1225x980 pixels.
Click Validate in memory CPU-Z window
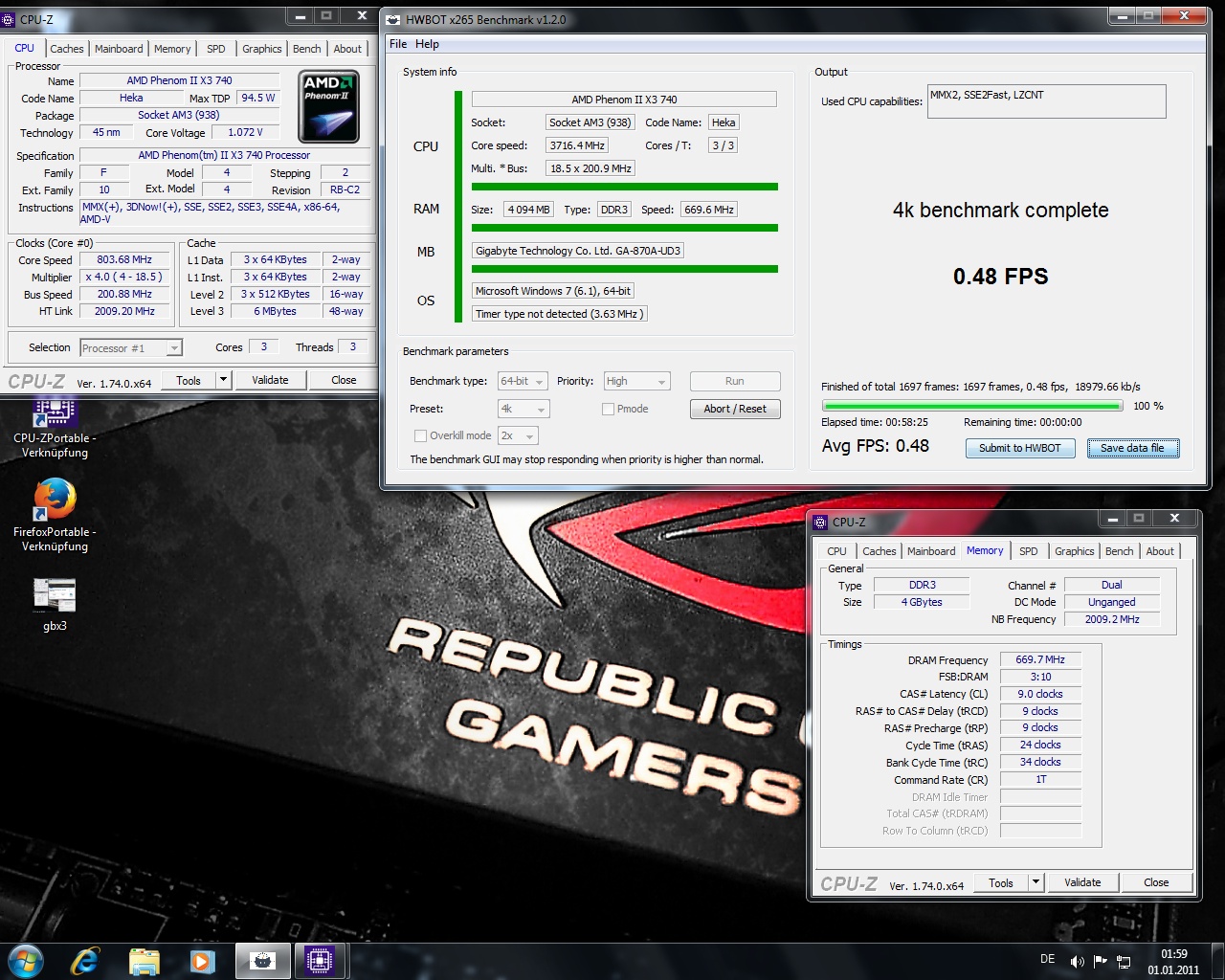click(1082, 882)
